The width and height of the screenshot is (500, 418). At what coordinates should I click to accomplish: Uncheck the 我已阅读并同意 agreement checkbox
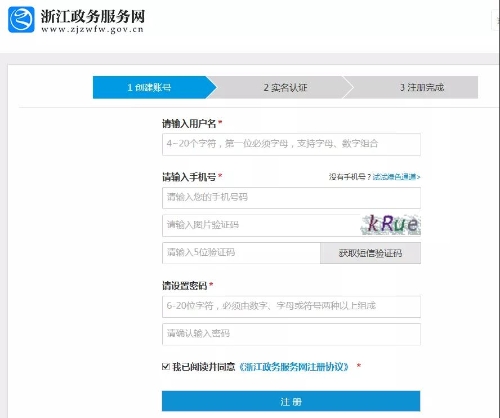[x=166, y=367]
